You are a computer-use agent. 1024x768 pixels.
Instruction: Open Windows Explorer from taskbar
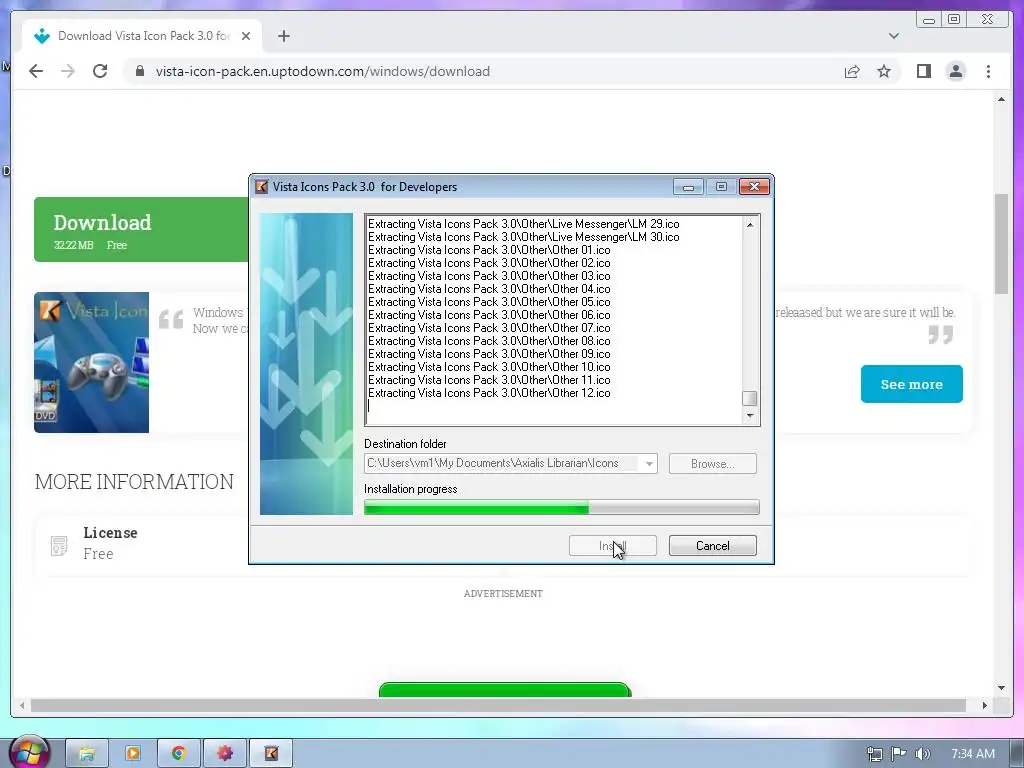[87, 754]
